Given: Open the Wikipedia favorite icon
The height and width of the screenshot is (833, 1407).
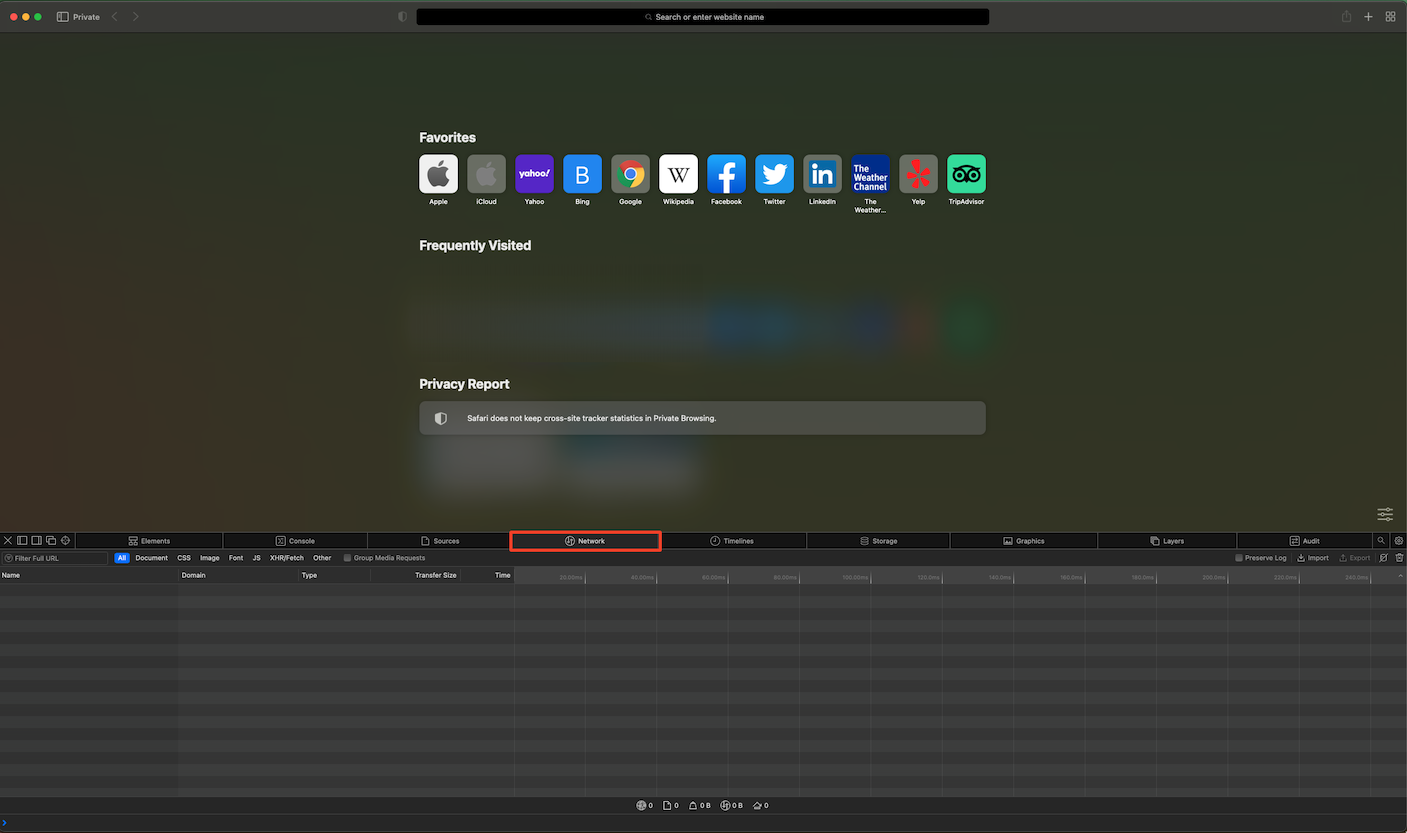Looking at the screenshot, I should [x=678, y=174].
